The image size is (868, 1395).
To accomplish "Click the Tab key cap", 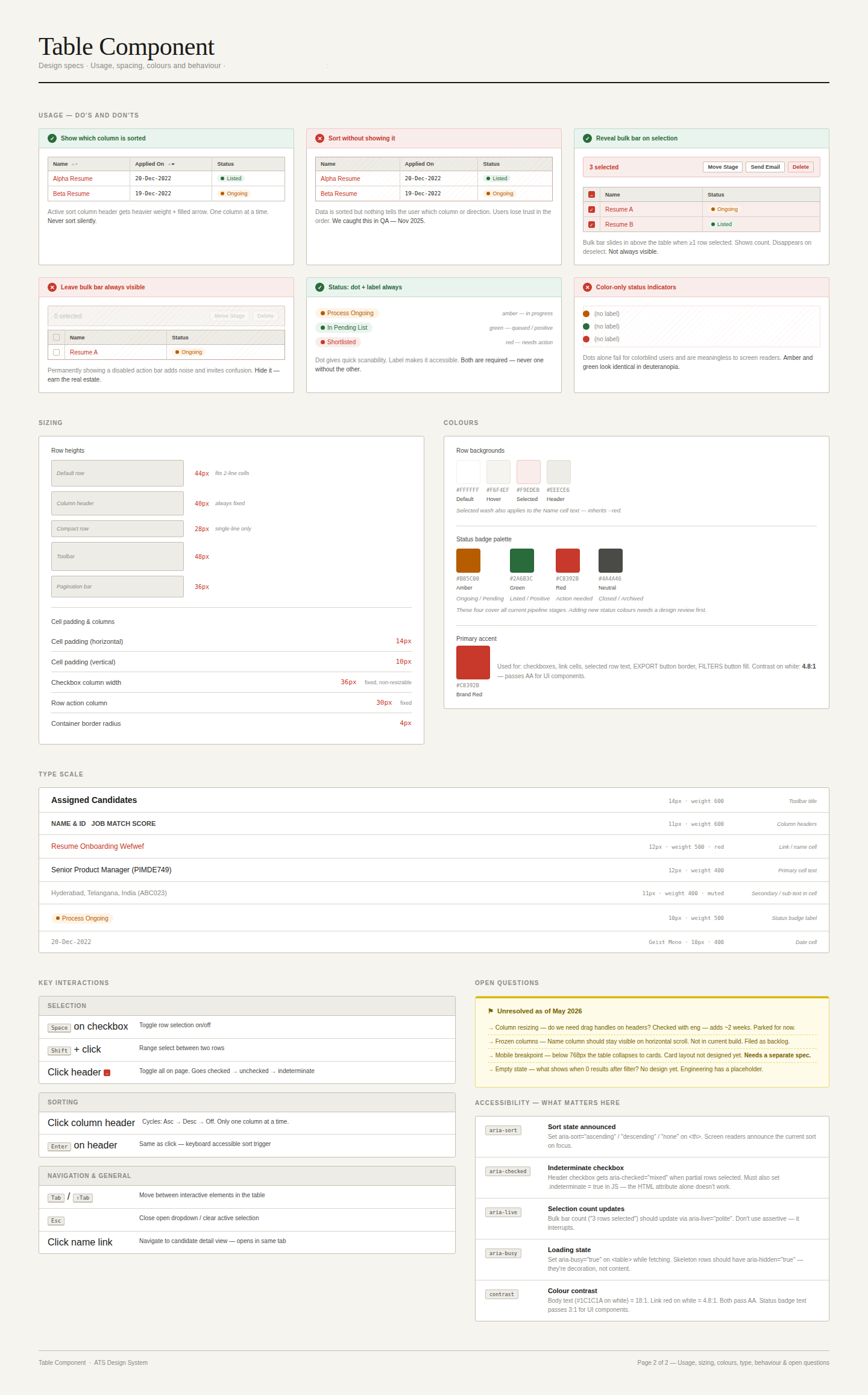I will [56, 1198].
